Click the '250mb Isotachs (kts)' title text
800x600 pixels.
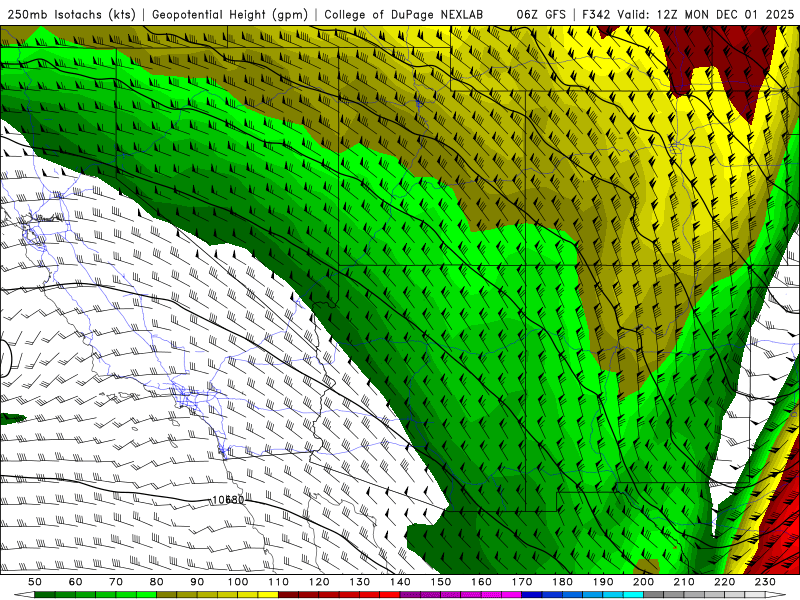(x=71, y=14)
